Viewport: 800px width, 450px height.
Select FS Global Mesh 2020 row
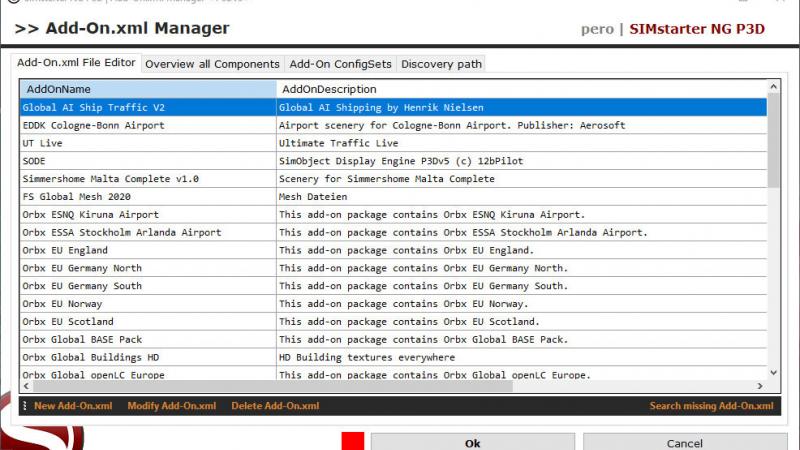[x=393, y=197]
